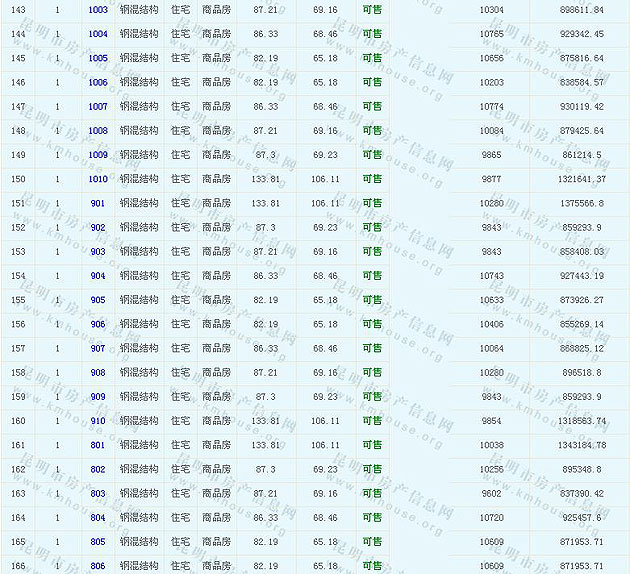Click the room 901 link
This screenshot has width=630, height=574.
[x=97, y=203]
